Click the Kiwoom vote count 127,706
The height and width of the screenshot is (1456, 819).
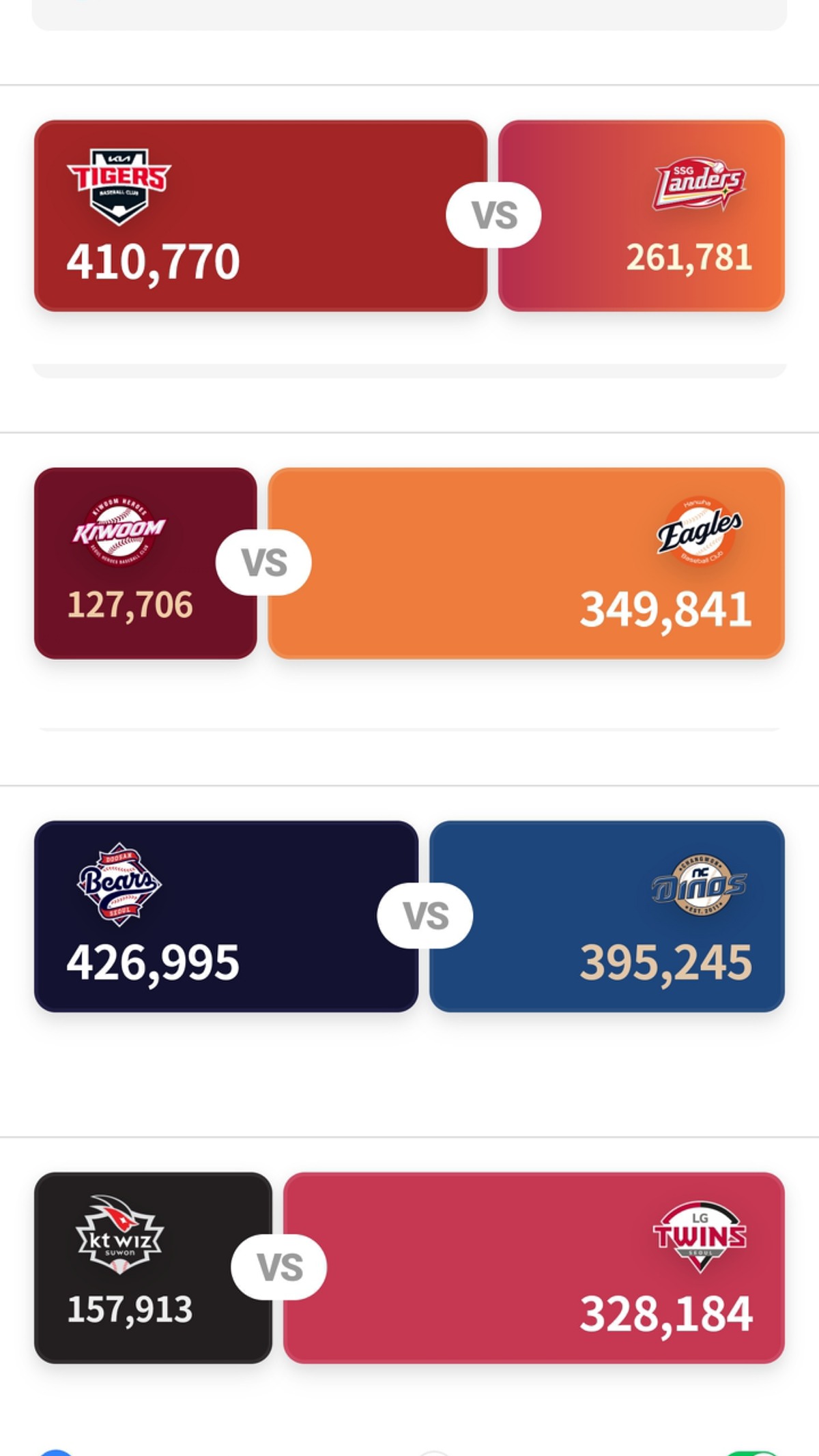tap(130, 605)
